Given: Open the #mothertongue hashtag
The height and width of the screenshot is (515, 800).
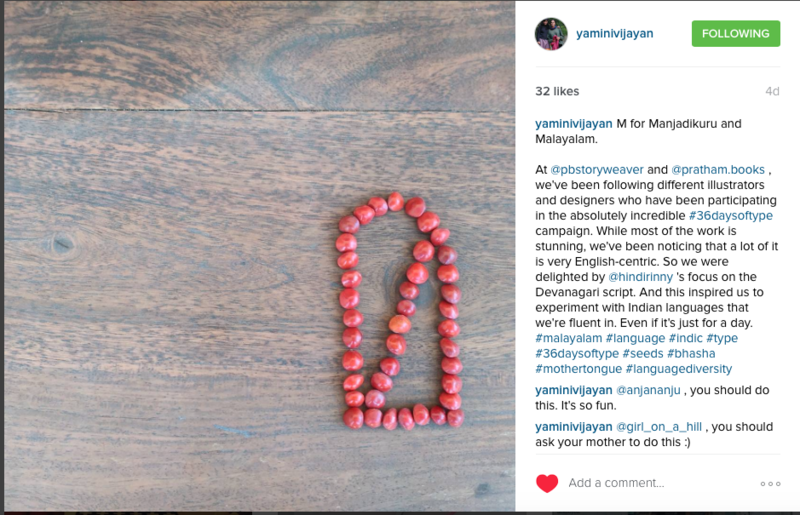Looking at the screenshot, I should pyautogui.click(x=579, y=369).
